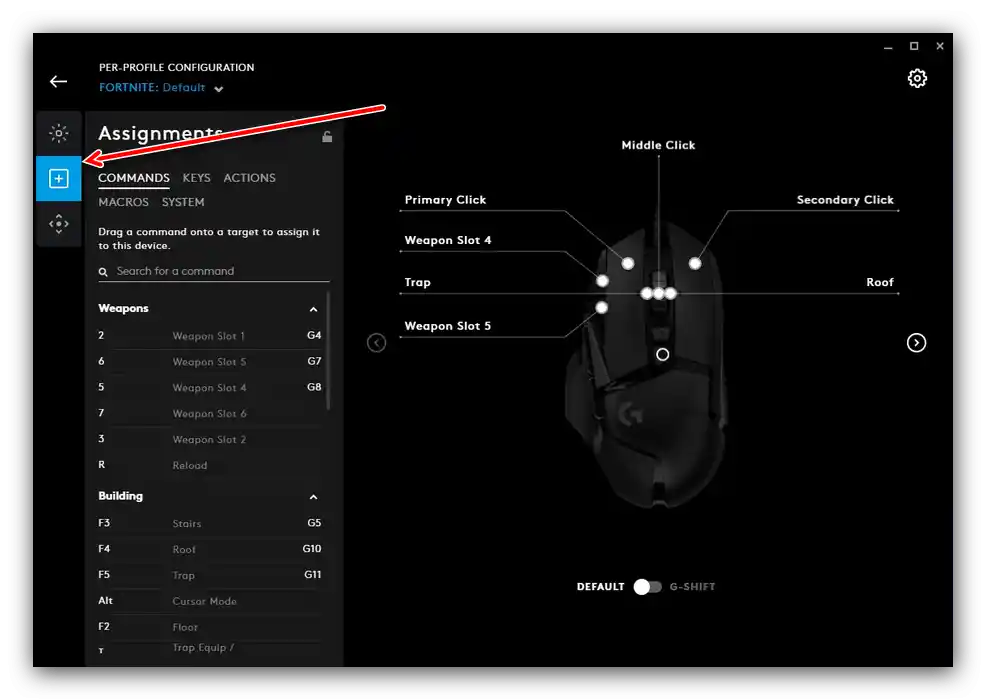Image resolution: width=986 pixels, height=700 pixels.
Task: Click the DEFAULT mode label
Action: coord(601,587)
